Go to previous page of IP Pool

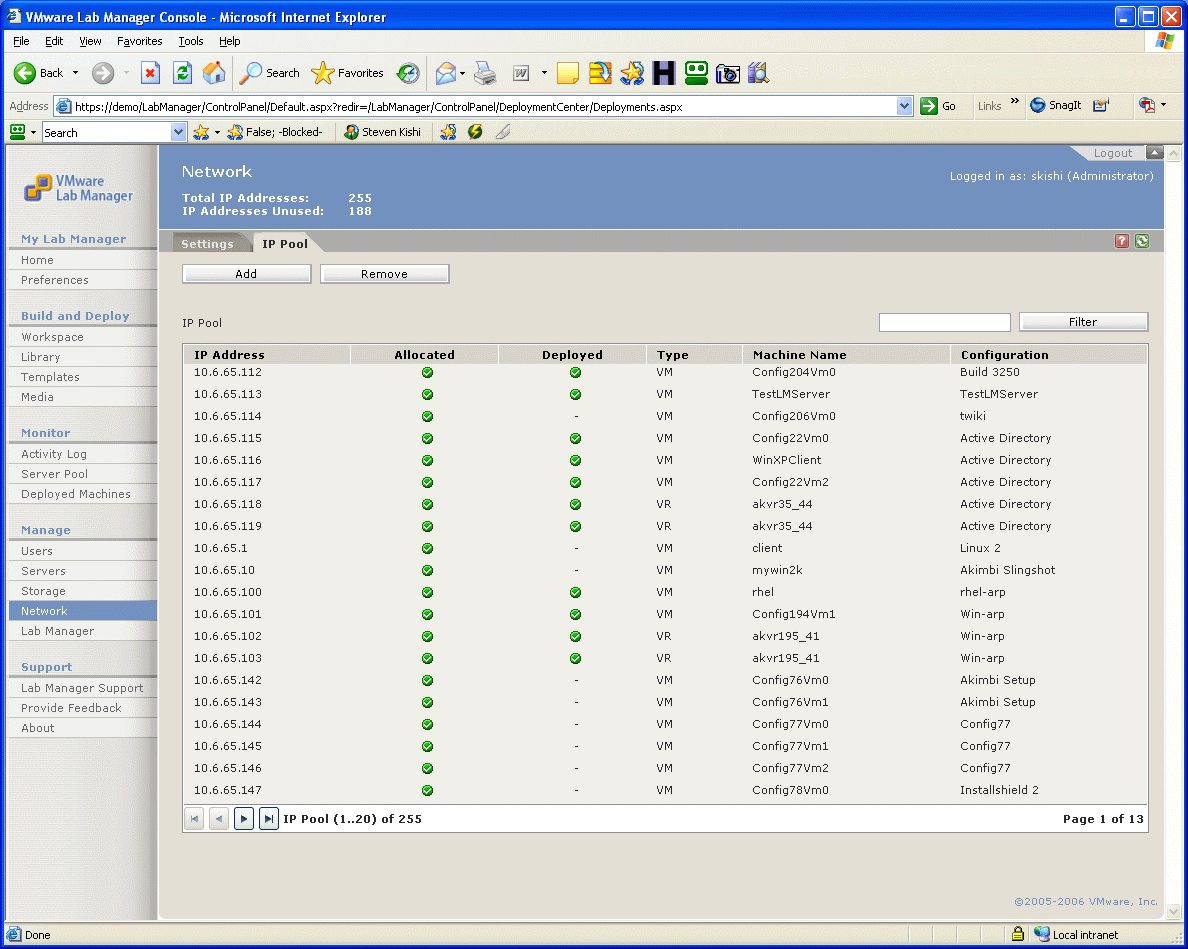click(x=219, y=819)
